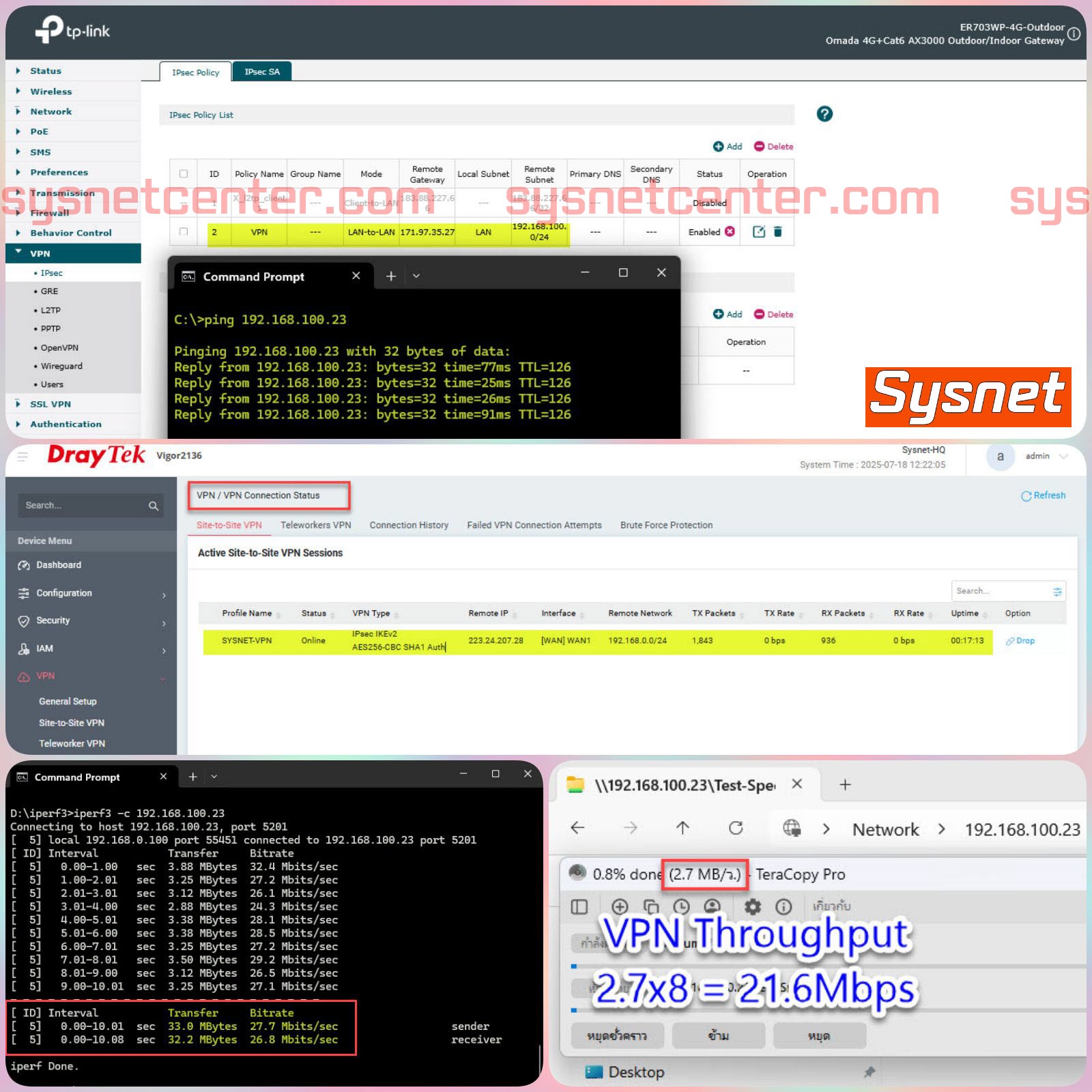The height and width of the screenshot is (1092, 1092).
Task: Open the Failed VPN Connection Attempts tab
Action: (534, 525)
